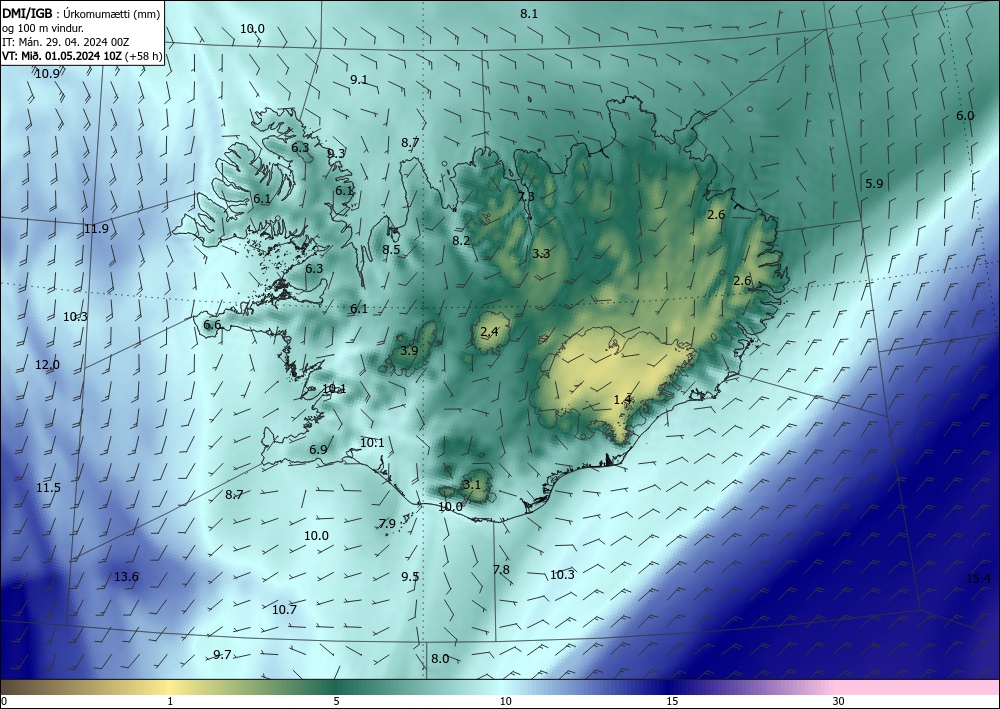Click the 9.1 value on the map
This screenshot has height=709, width=1000.
(x=359, y=80)
